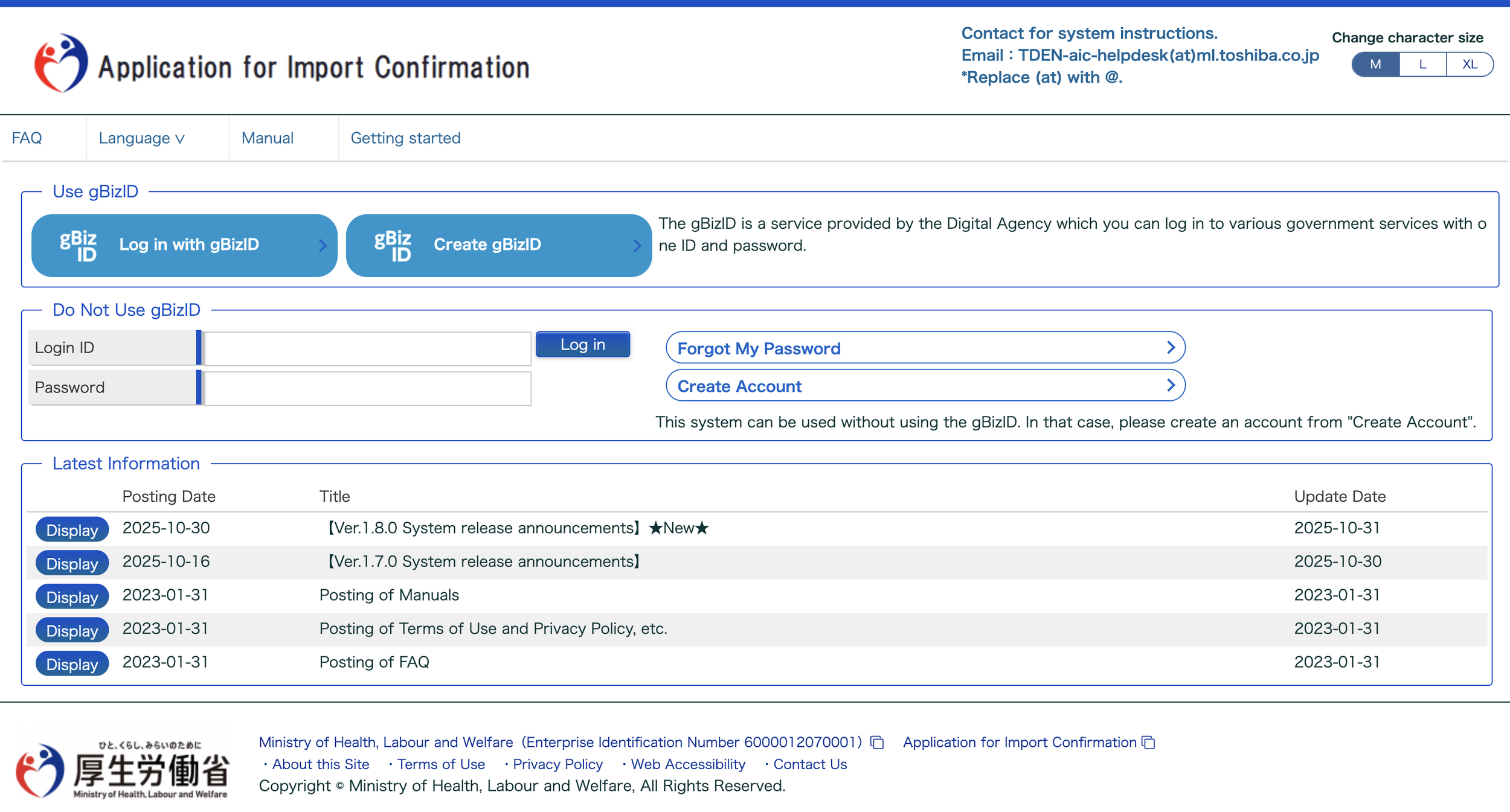The height and width of the screenshot is (812, 1510).
Task: Open the Getting started menu item
Action: 405,138
